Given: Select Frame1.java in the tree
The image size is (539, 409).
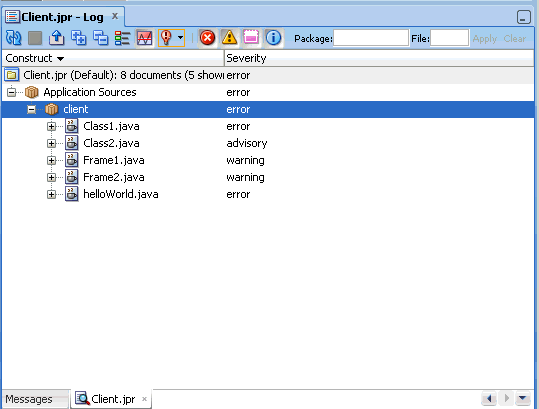Looking at the screenshot, I should (113, 161).
